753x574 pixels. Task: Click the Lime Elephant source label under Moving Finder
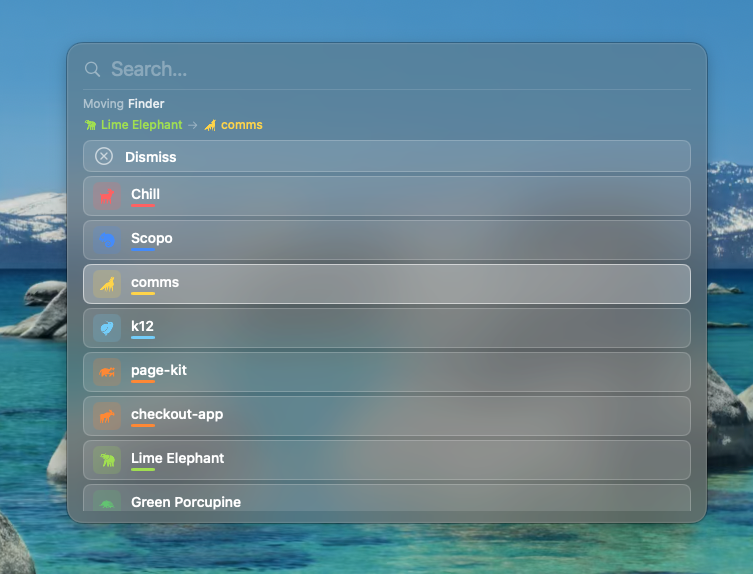142,125
